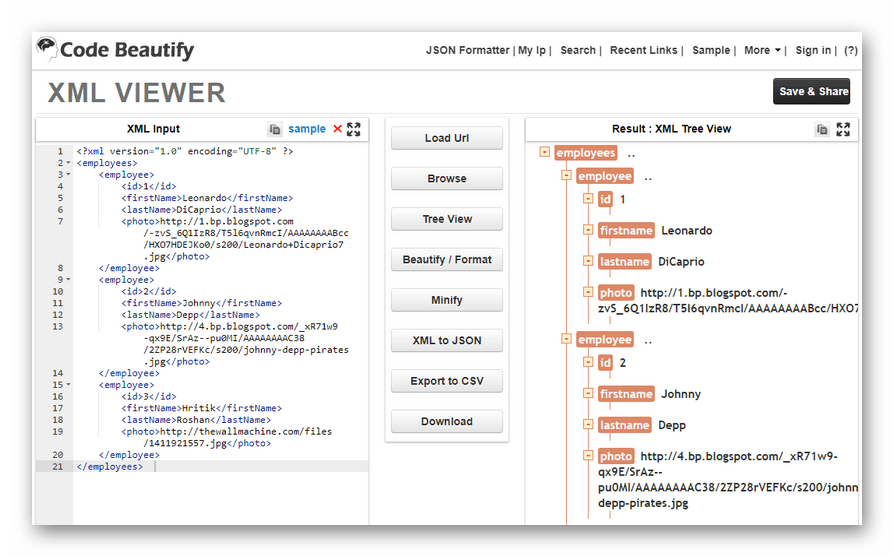Collapse the second photo node
Image resolution: width=894 pixels, height=557 pixels.
[x=588, y=455]
